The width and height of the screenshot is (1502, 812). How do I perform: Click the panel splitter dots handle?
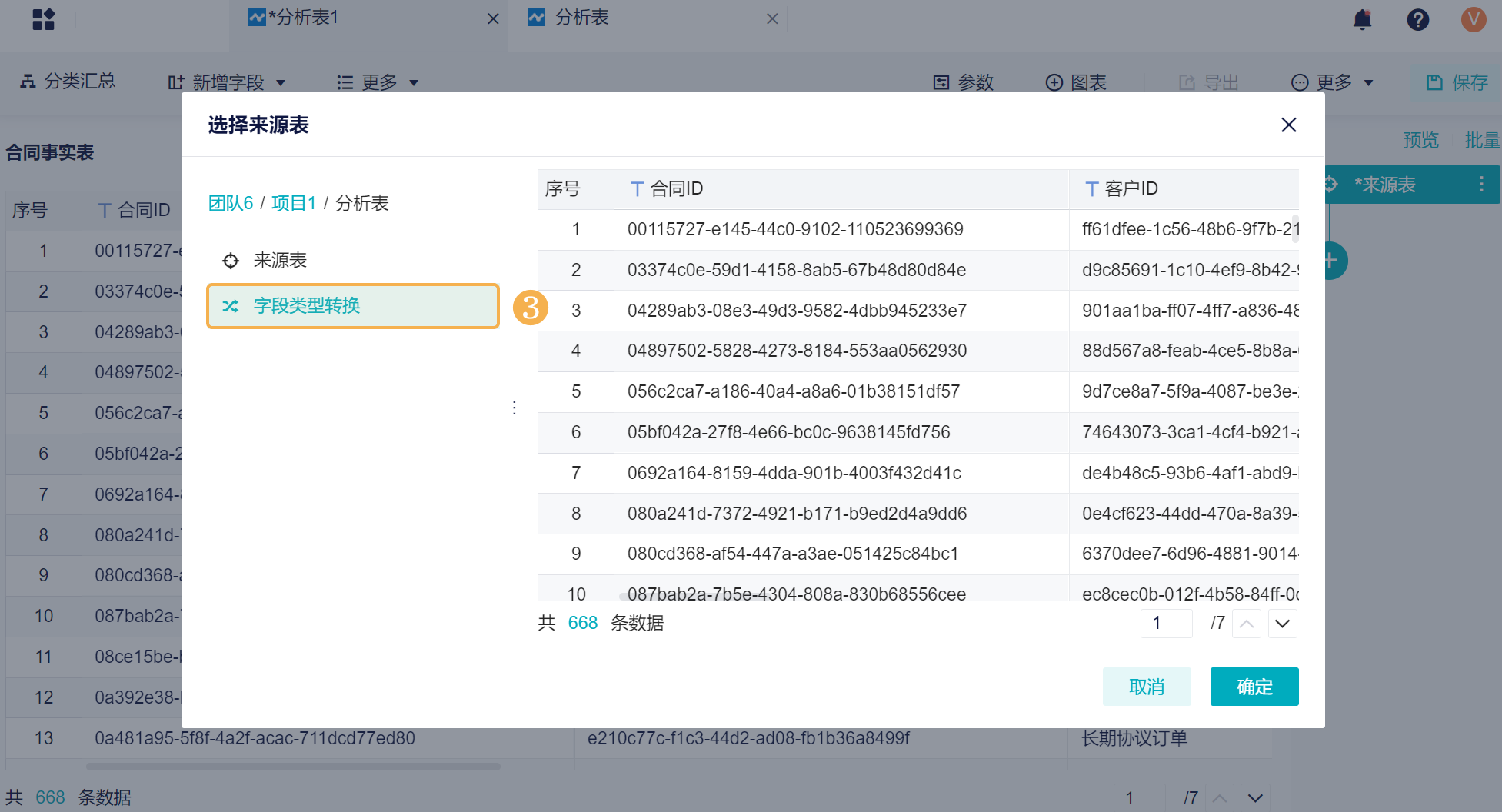514,408
